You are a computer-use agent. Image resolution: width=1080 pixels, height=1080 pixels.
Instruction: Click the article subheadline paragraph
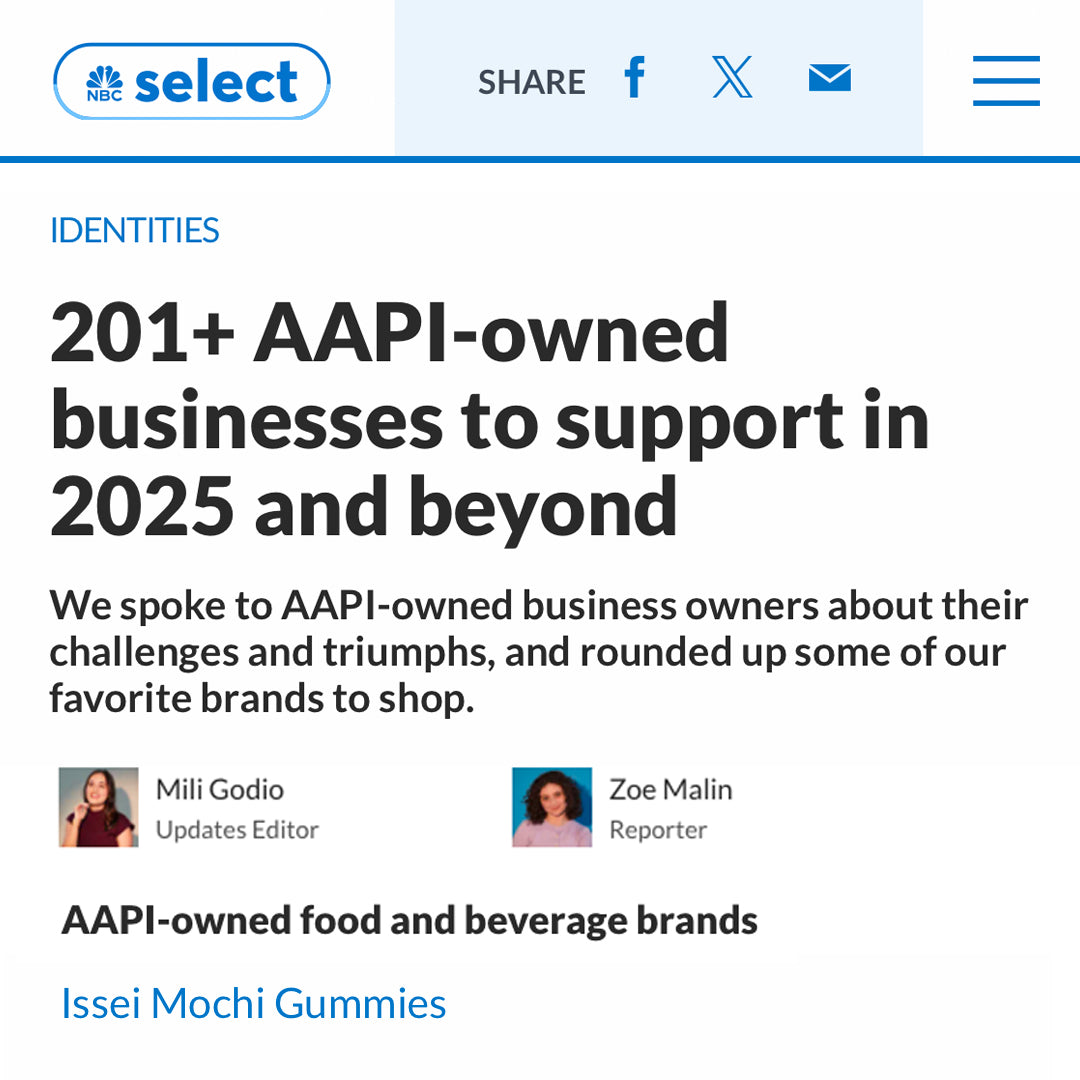[538, 652]
